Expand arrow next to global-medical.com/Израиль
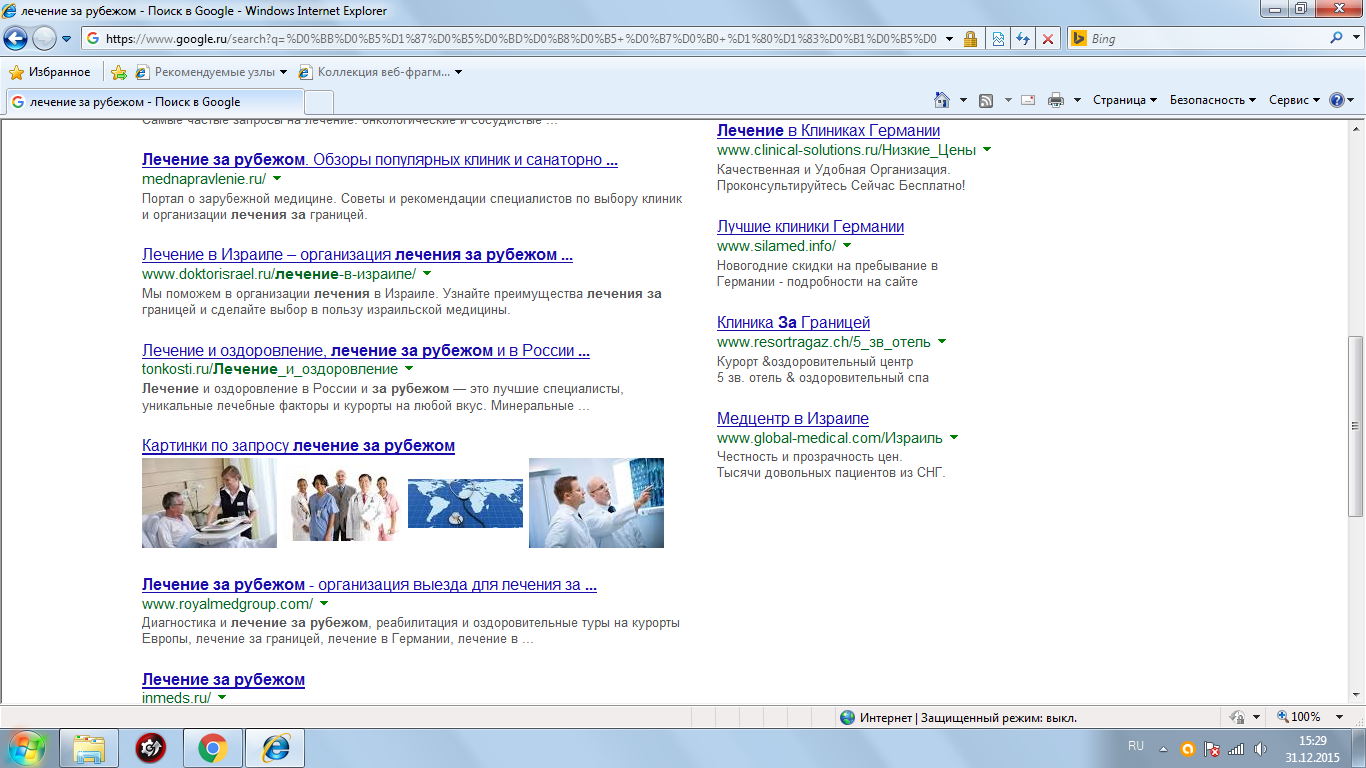 [954, 438]
